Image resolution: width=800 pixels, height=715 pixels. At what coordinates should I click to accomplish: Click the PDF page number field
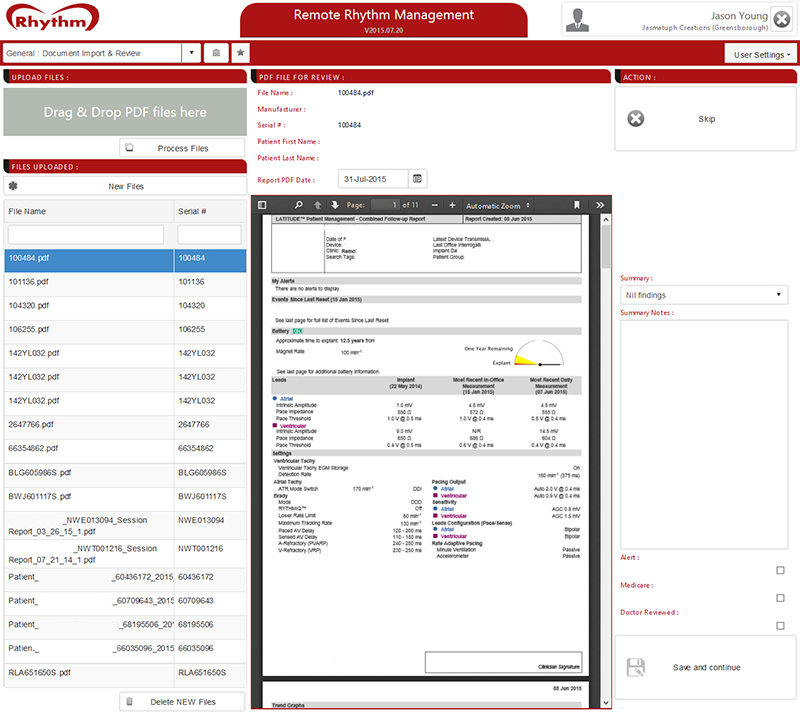pyautogui.click(x=385, y=205)
